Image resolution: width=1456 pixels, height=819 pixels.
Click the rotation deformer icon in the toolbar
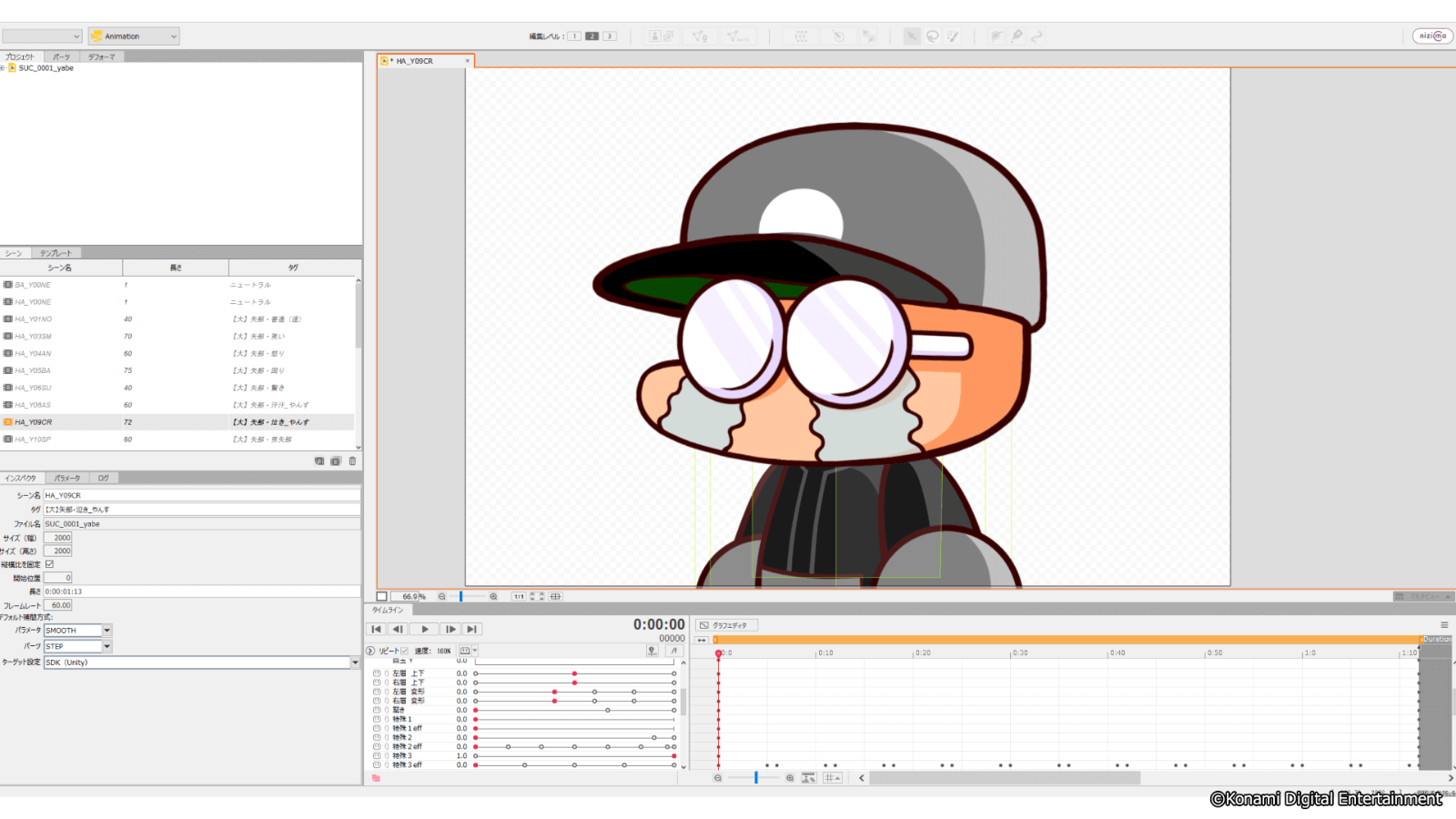pyautogui.click(x=838, y=36)
